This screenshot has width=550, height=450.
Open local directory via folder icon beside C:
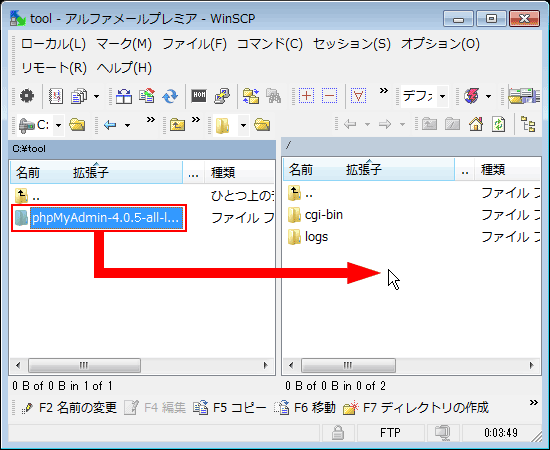tap(77, 125)
